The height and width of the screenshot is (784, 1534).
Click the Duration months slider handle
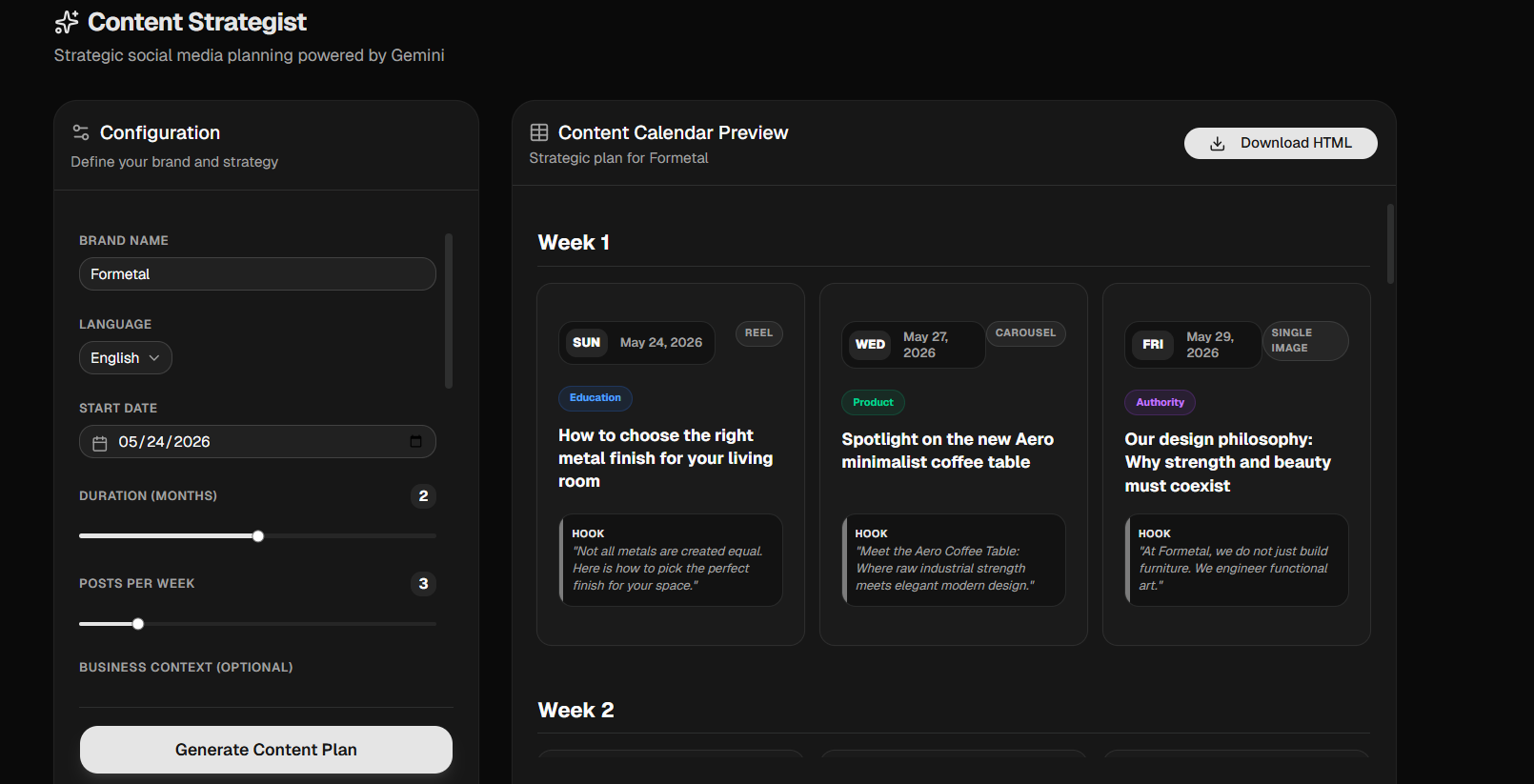pyautogui.click(x=258, y=536)
